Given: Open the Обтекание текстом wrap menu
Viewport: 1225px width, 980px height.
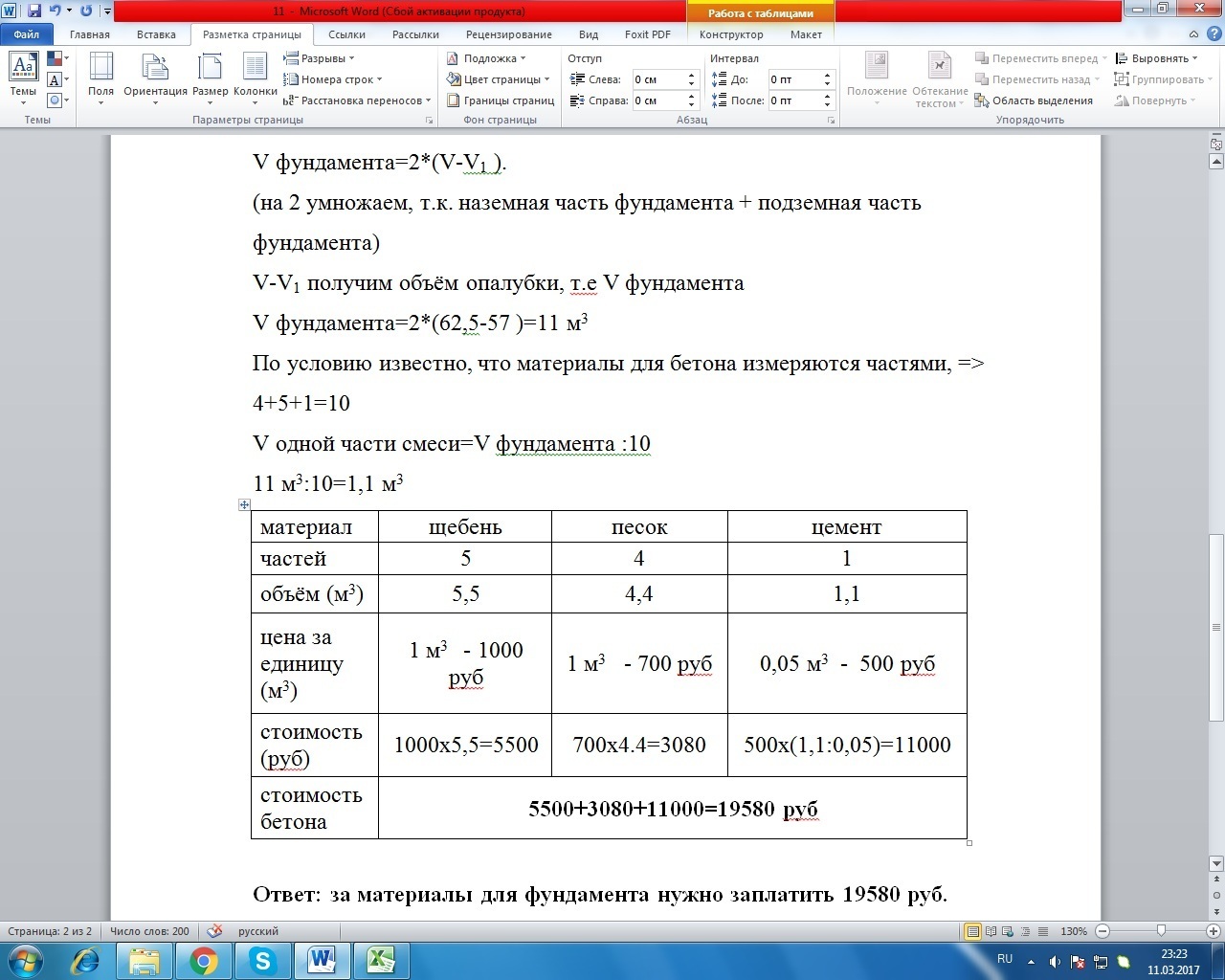Looking at the screenshot, I should 940,78.
